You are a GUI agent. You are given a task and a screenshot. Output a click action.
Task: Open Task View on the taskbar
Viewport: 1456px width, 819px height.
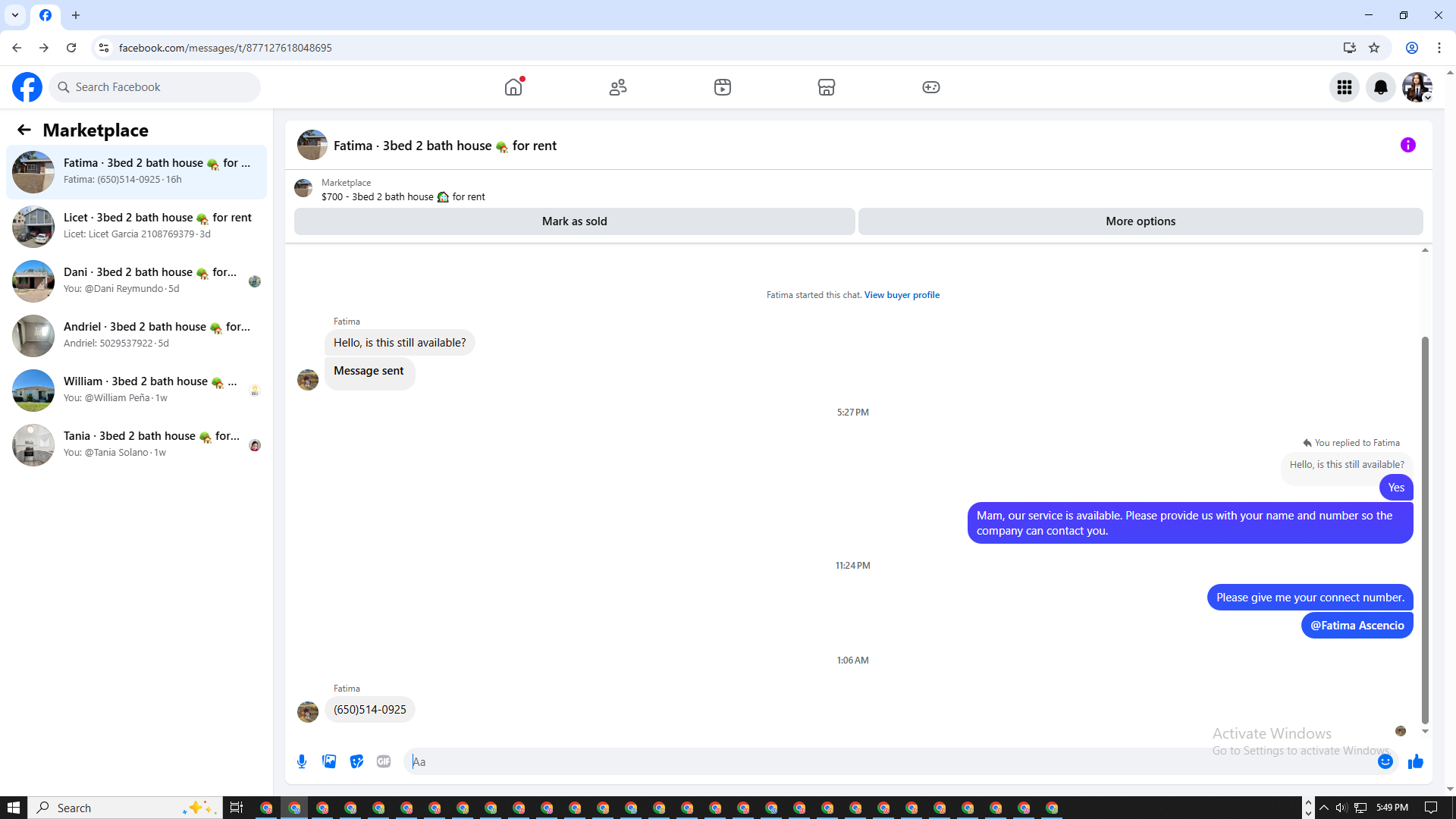[x=237, y=808]
